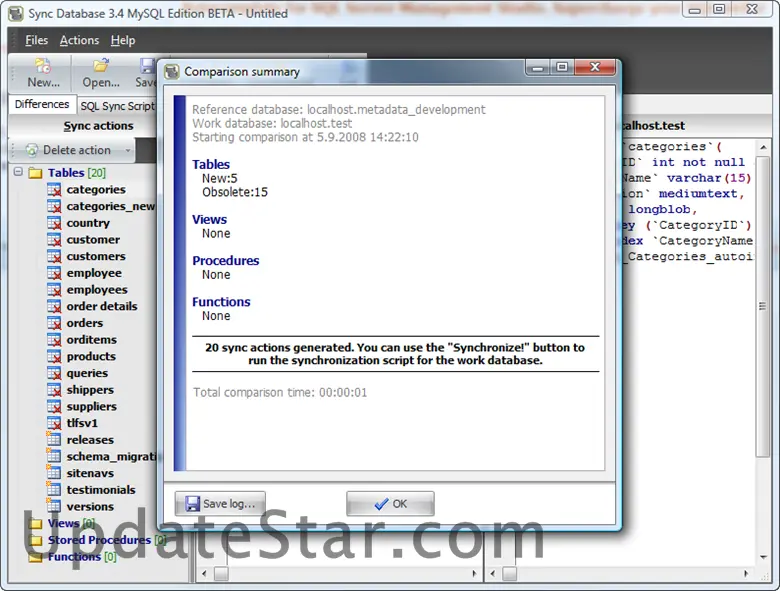
Task: Click scroll-down arrow in SQL pane
Action: click(x=763, y=557)
